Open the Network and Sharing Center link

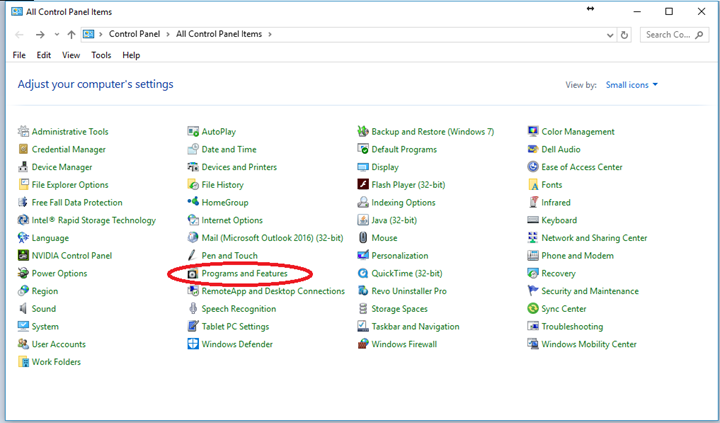594,238
